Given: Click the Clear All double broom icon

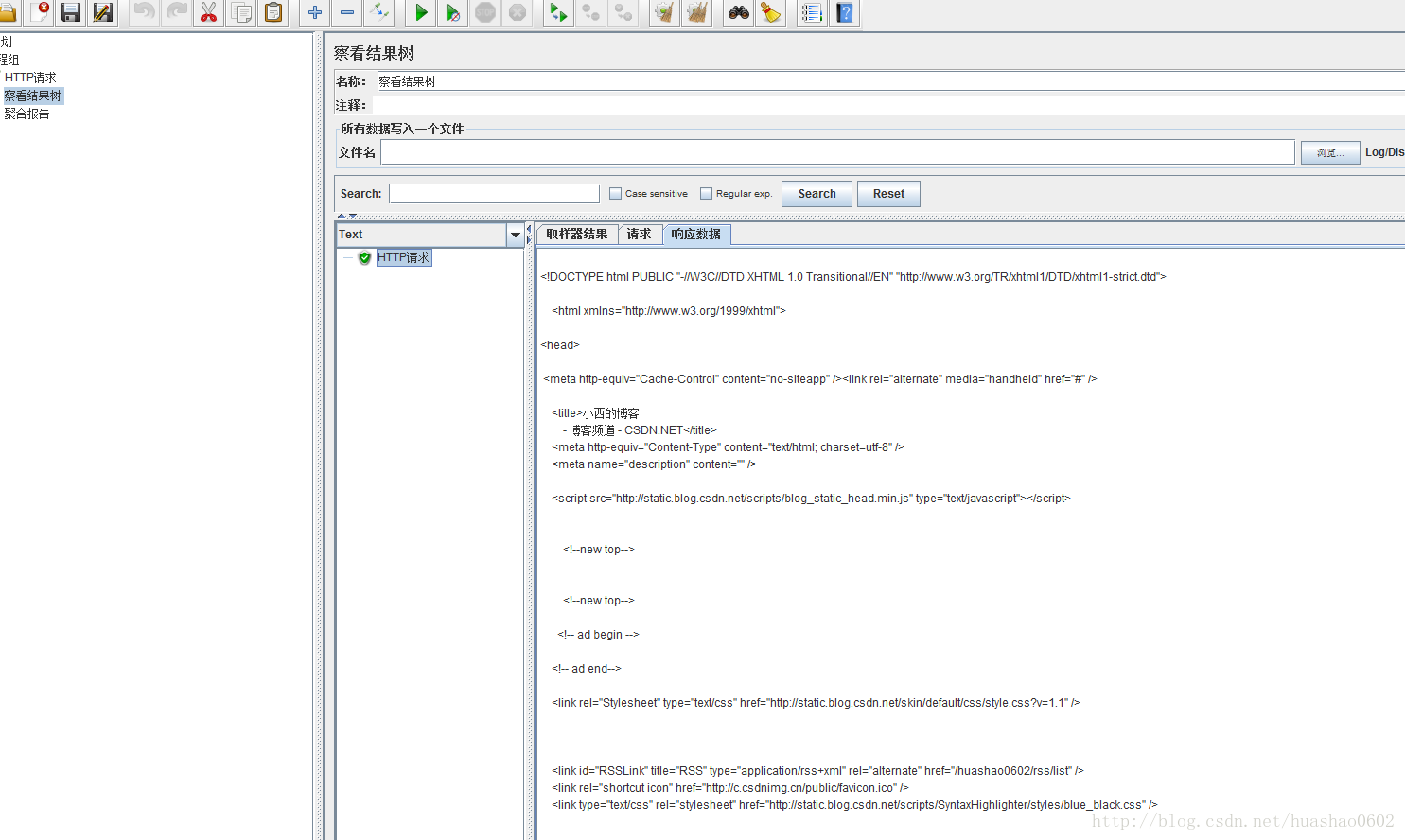Looking at the screenshot, I should coord(696,12).
